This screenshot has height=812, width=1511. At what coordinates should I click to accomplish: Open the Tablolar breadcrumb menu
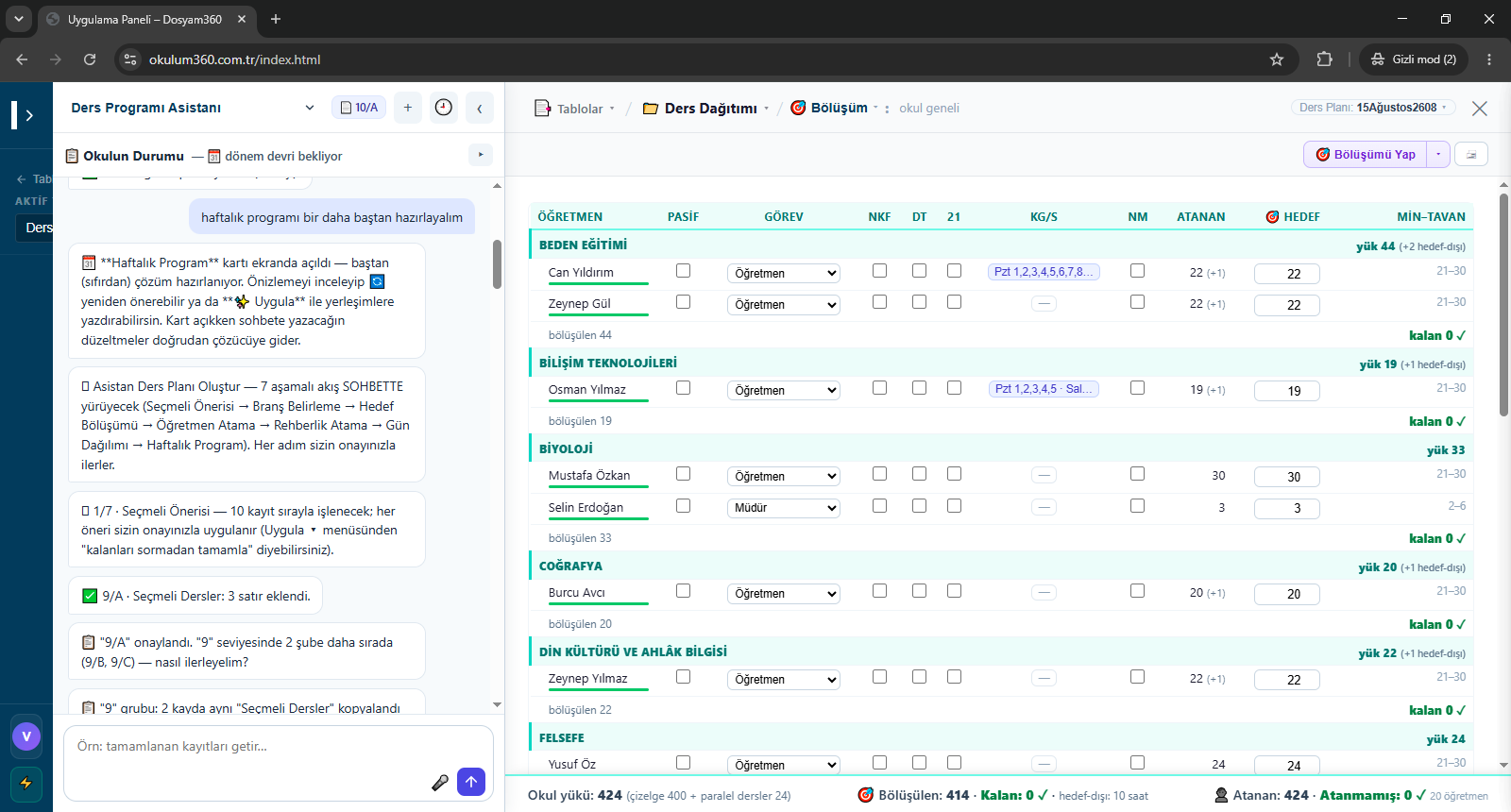pyautogui.click(x=575, y=109)
